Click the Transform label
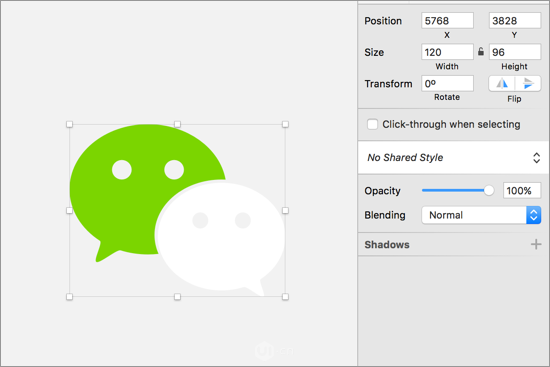The image size is (550, 367). [388, 84]
